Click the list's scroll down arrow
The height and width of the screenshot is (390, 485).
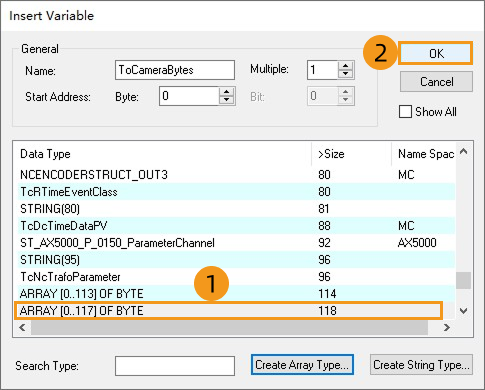[463, 311]
